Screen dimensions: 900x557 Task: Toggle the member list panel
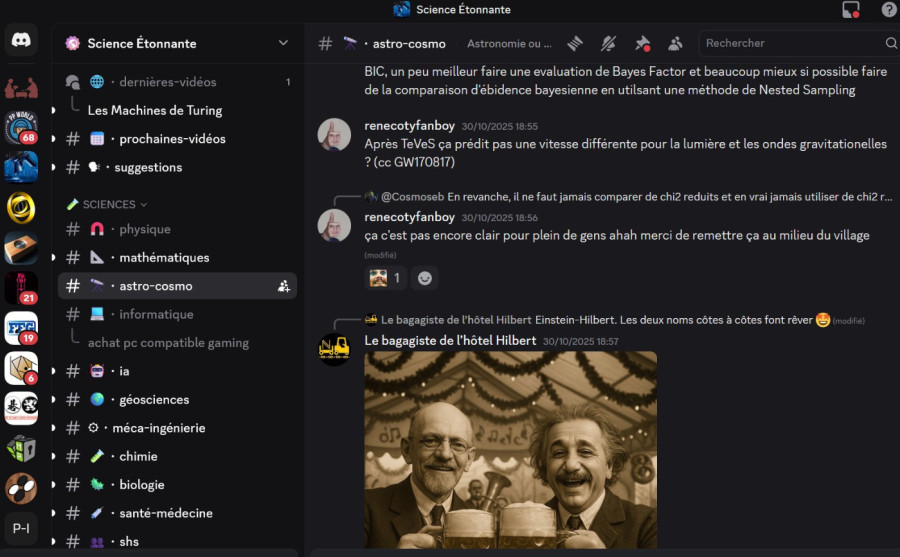[x=675, y=43]
